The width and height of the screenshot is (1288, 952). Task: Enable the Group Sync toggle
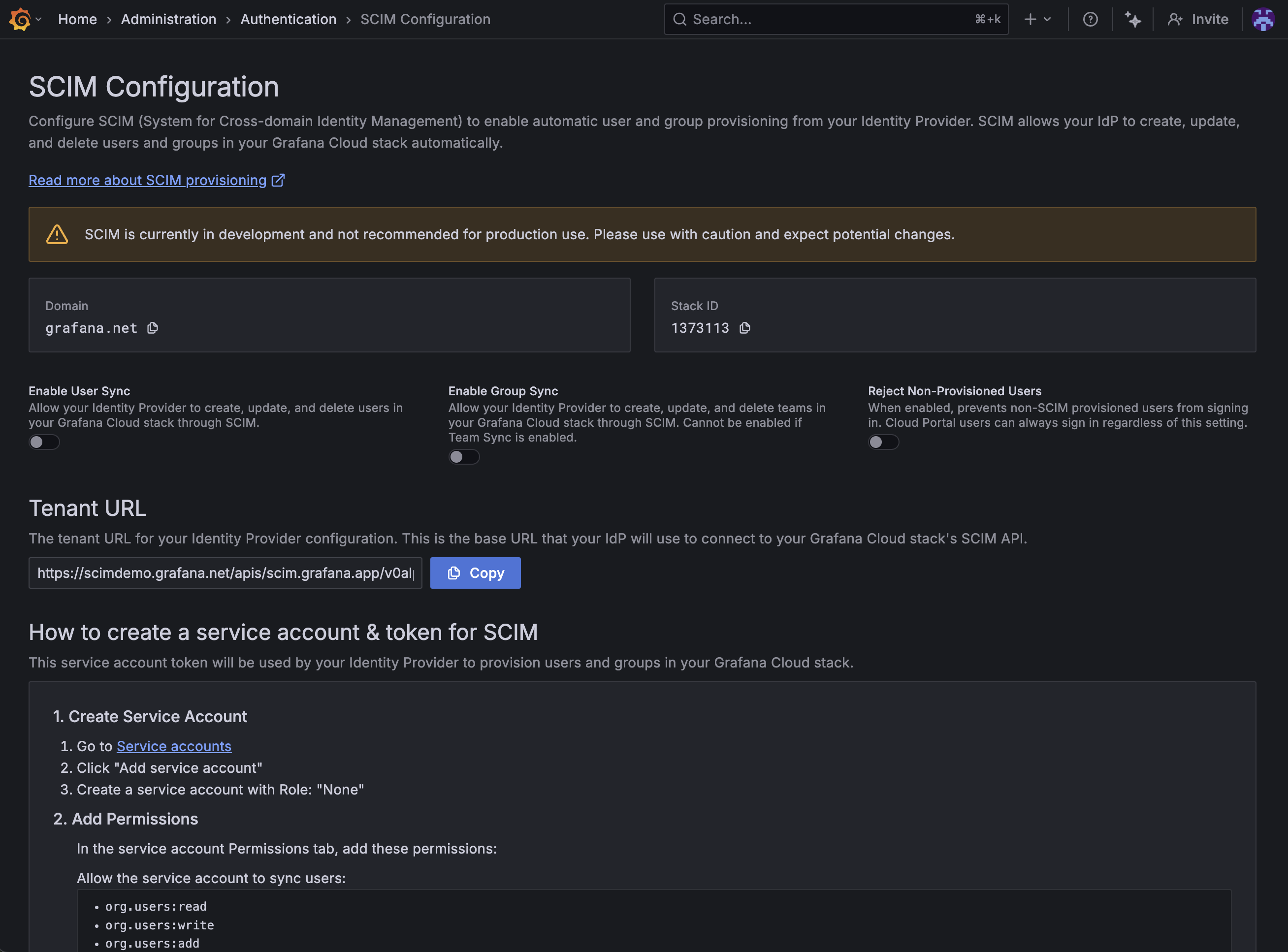click(x=464, y=457)
